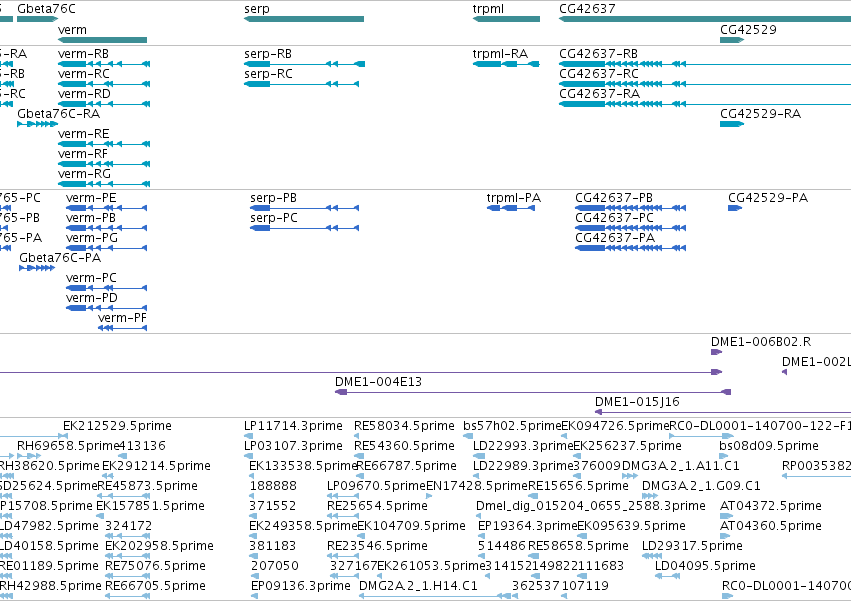Click the CG42529 gene label
The width and height of the screenshot is (851, 601).
[x=748, y=30]
